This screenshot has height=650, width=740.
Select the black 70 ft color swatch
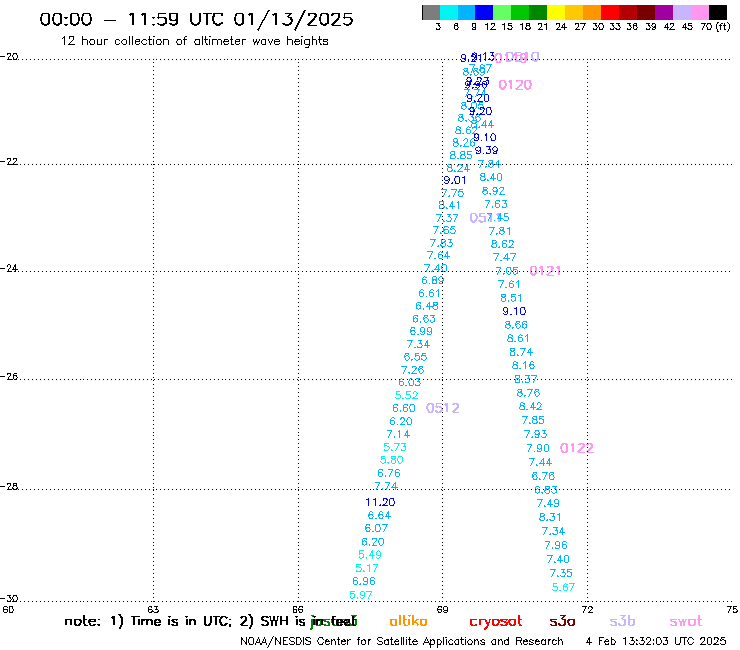(x=718, y=12)
